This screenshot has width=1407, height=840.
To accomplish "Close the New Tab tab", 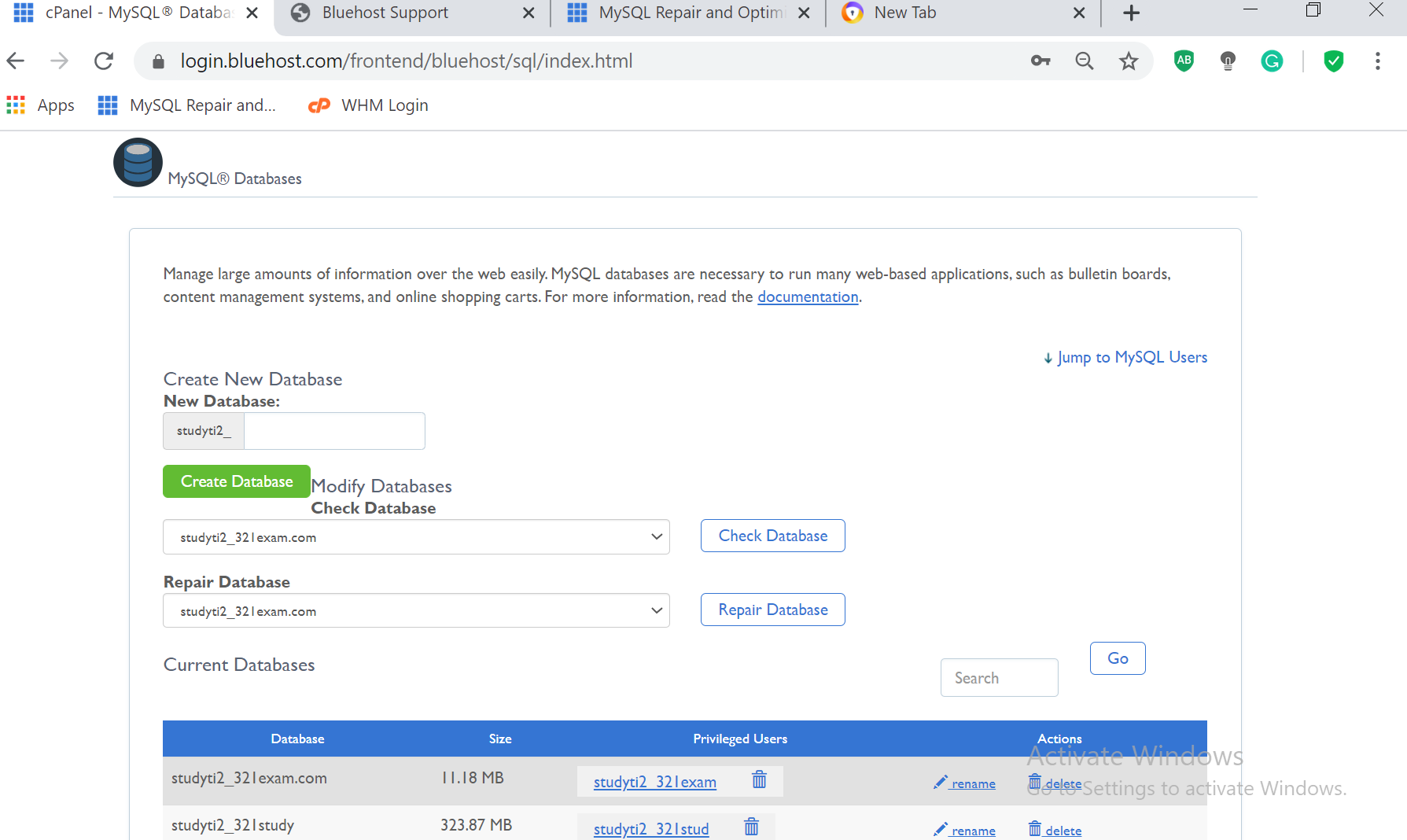I will 1079,13.
